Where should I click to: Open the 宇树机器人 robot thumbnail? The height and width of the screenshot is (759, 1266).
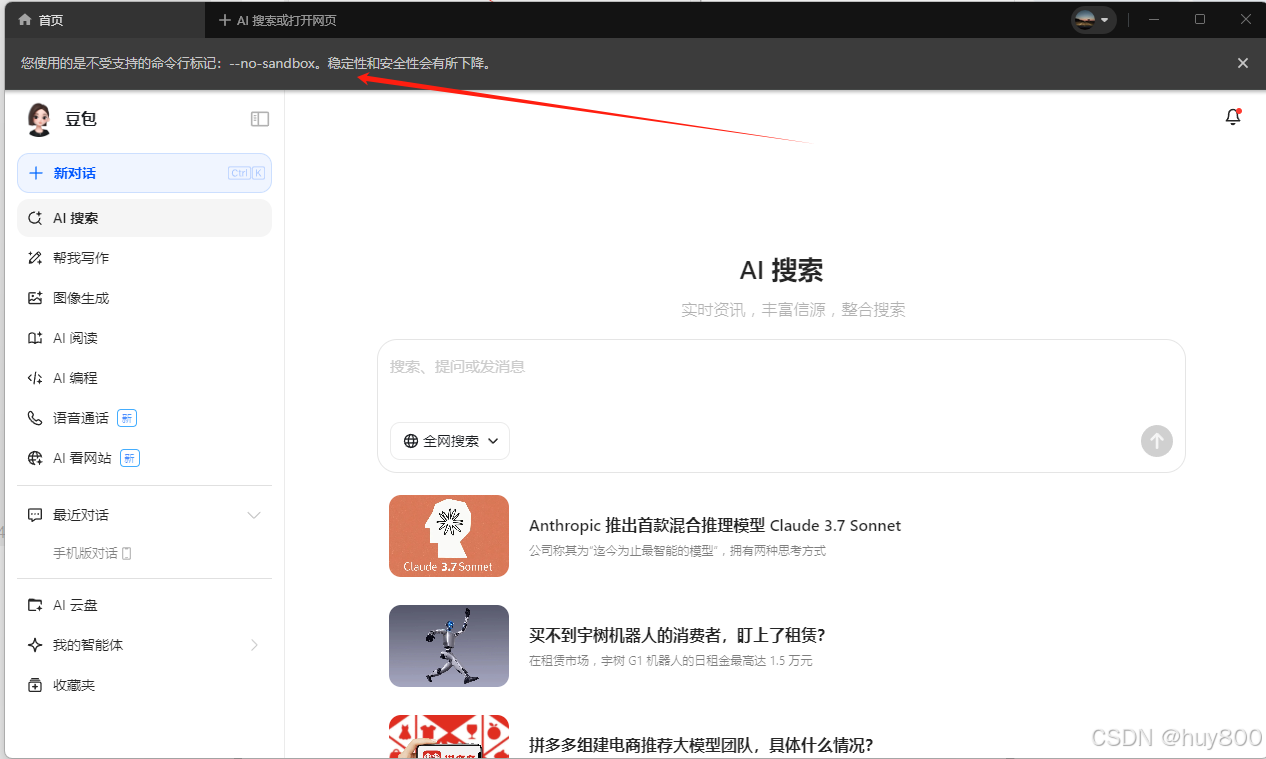pos(449,646)
